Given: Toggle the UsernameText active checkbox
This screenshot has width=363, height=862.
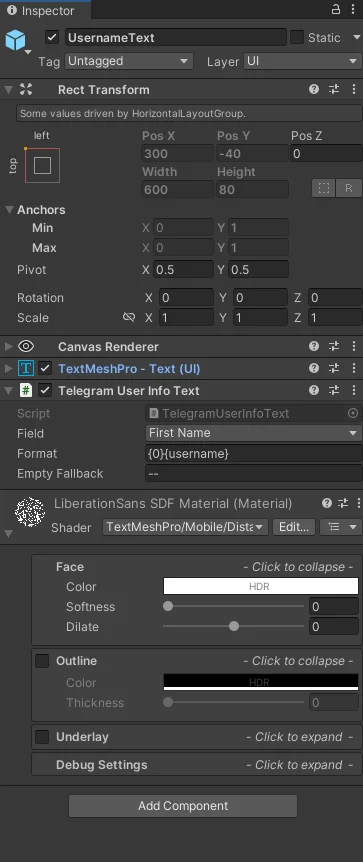Looking at the screenshot, I should (52, 37).
